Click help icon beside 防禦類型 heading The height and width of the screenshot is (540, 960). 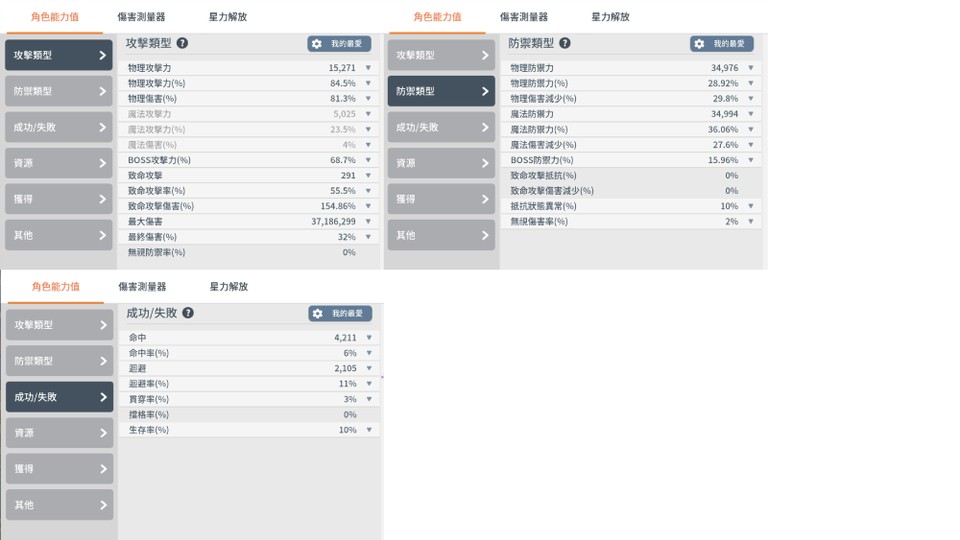(x=565, y=43)
